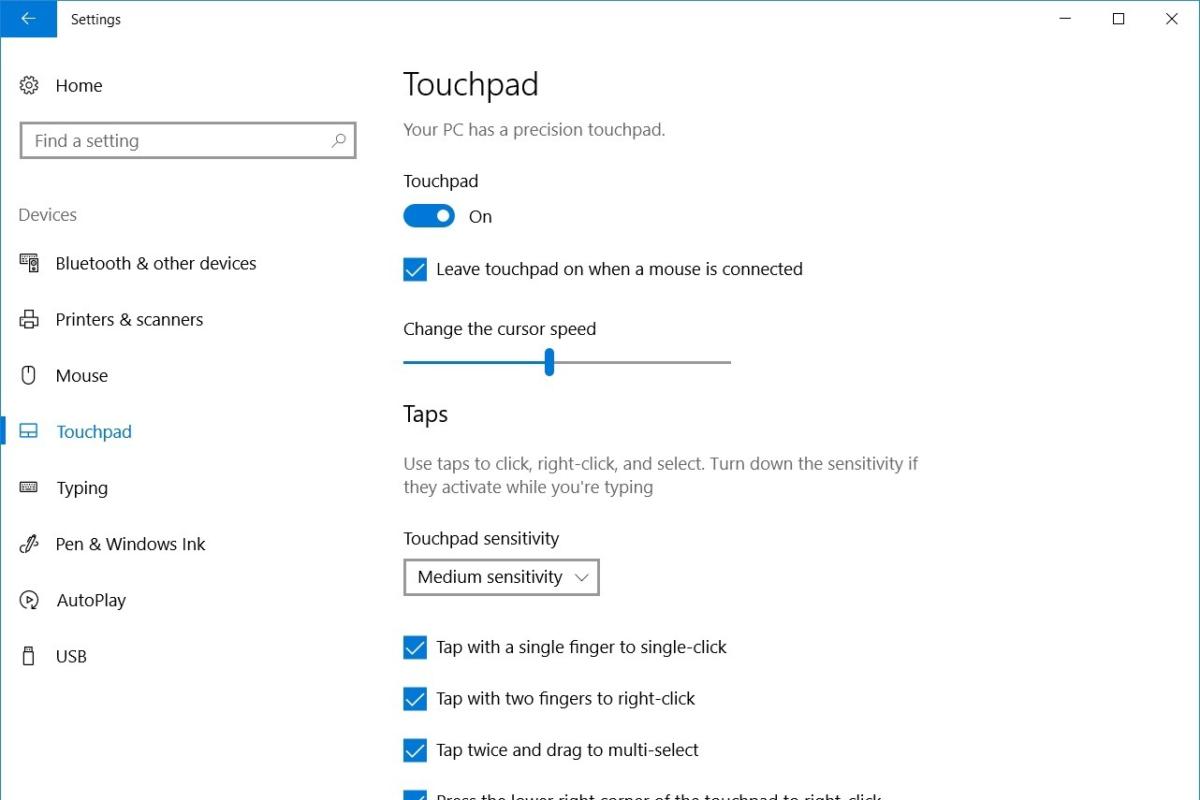This screenshot has width=1200, height=800.
Task: Open the Touchpad sensitivity dropdown
Action: pyautogui.click(x=501, y=577)
